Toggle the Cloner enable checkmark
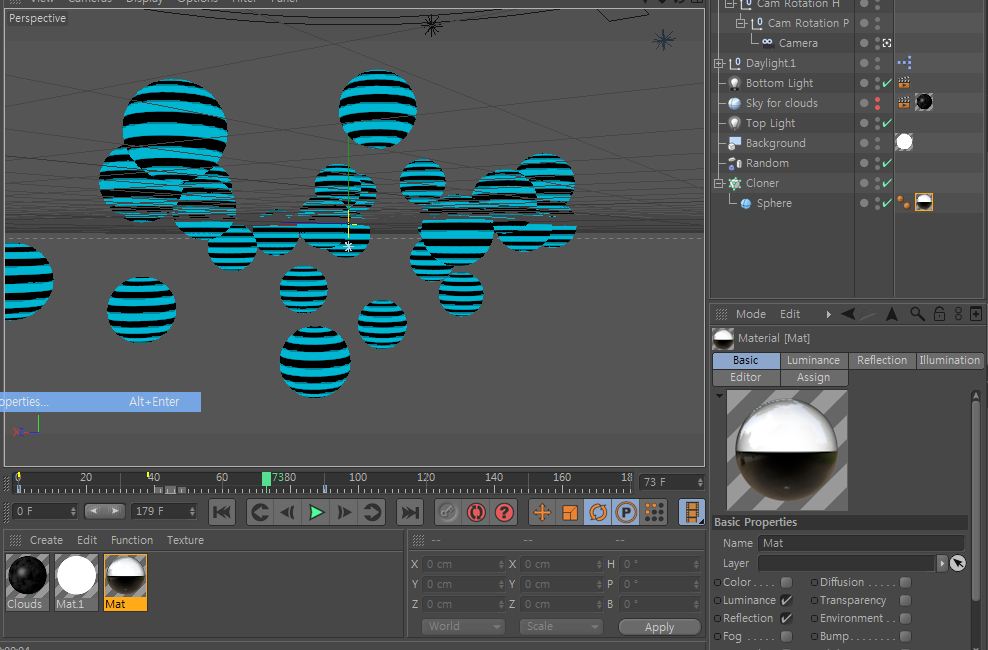Screen dimensions: 988x650 point(887,183)
